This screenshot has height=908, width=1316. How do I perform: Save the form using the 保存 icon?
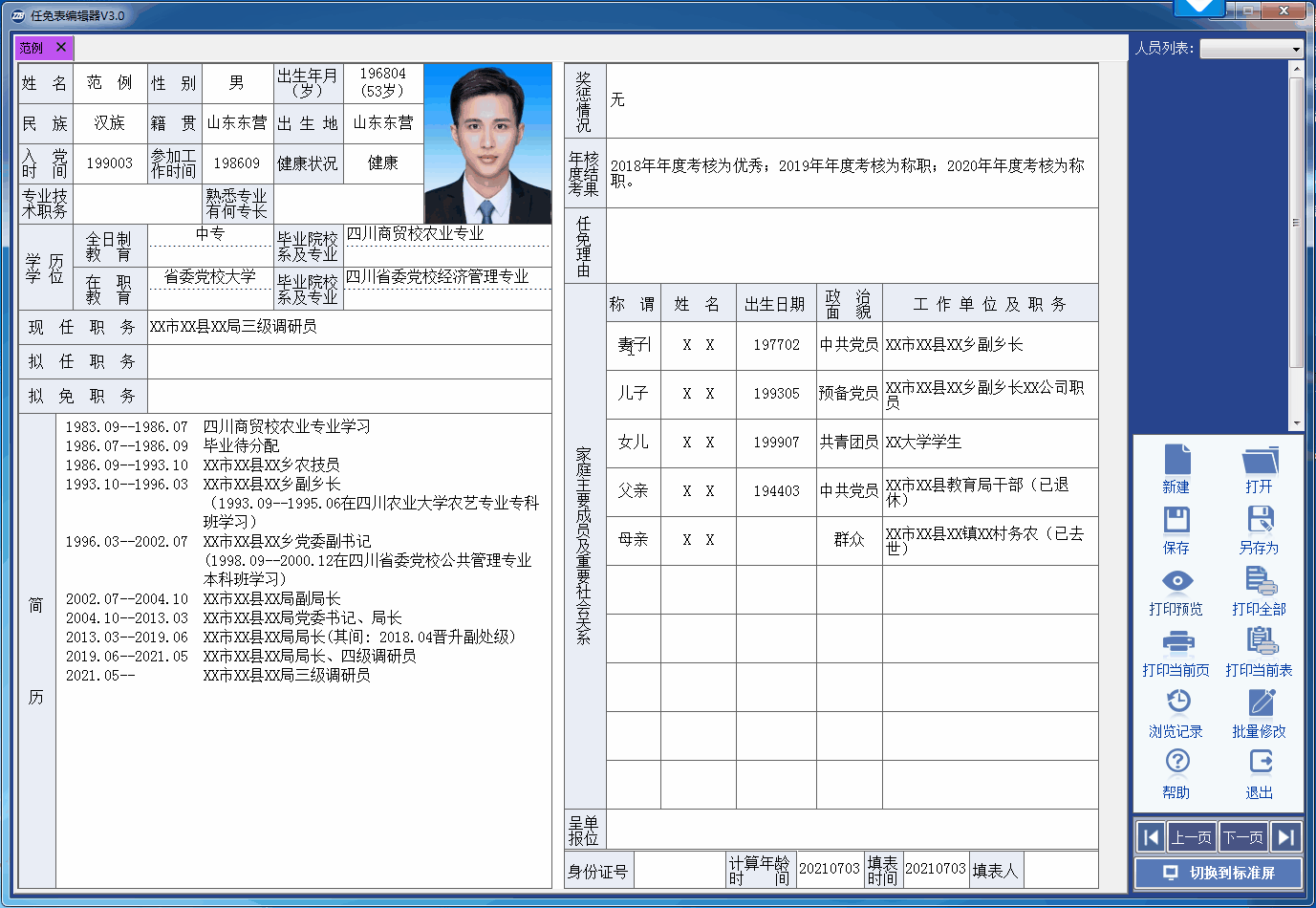(x=1176, y=521)
